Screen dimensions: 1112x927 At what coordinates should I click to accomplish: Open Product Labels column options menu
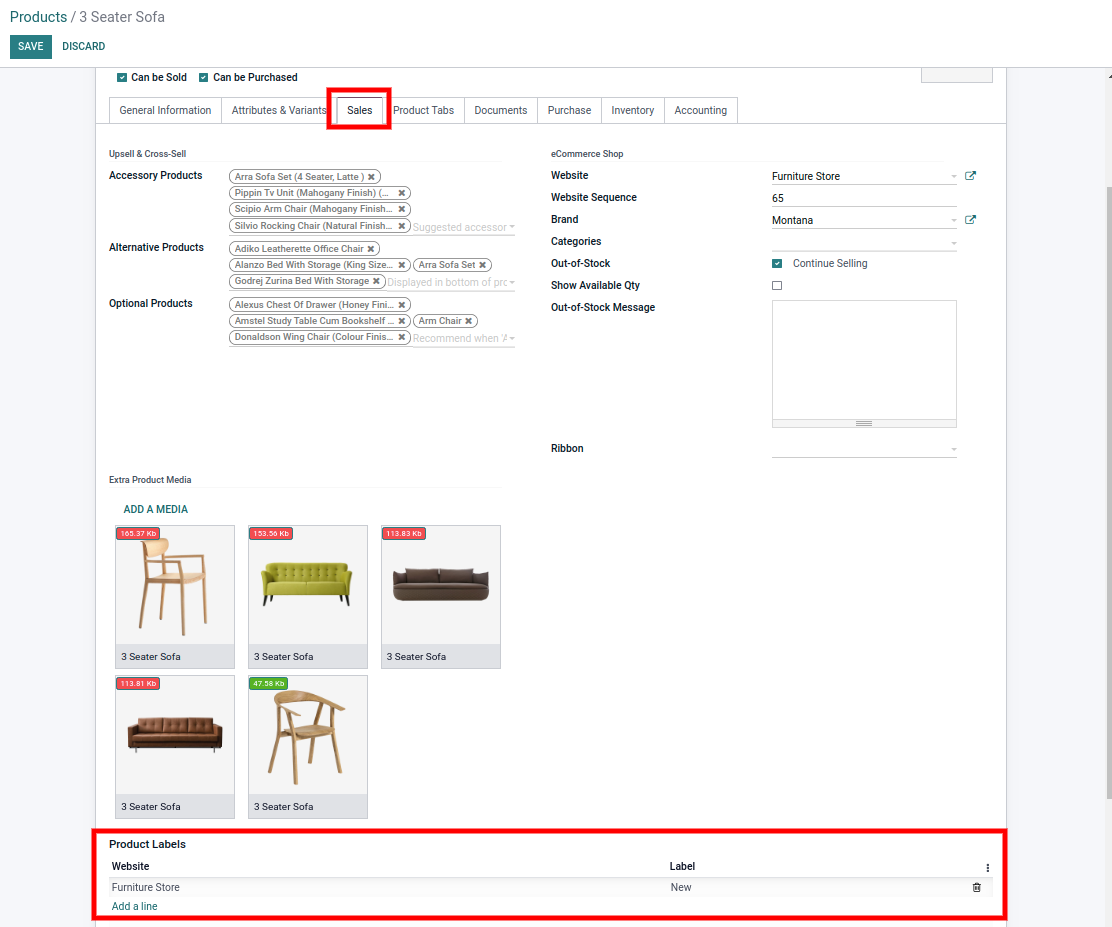(x=987, y=868)
